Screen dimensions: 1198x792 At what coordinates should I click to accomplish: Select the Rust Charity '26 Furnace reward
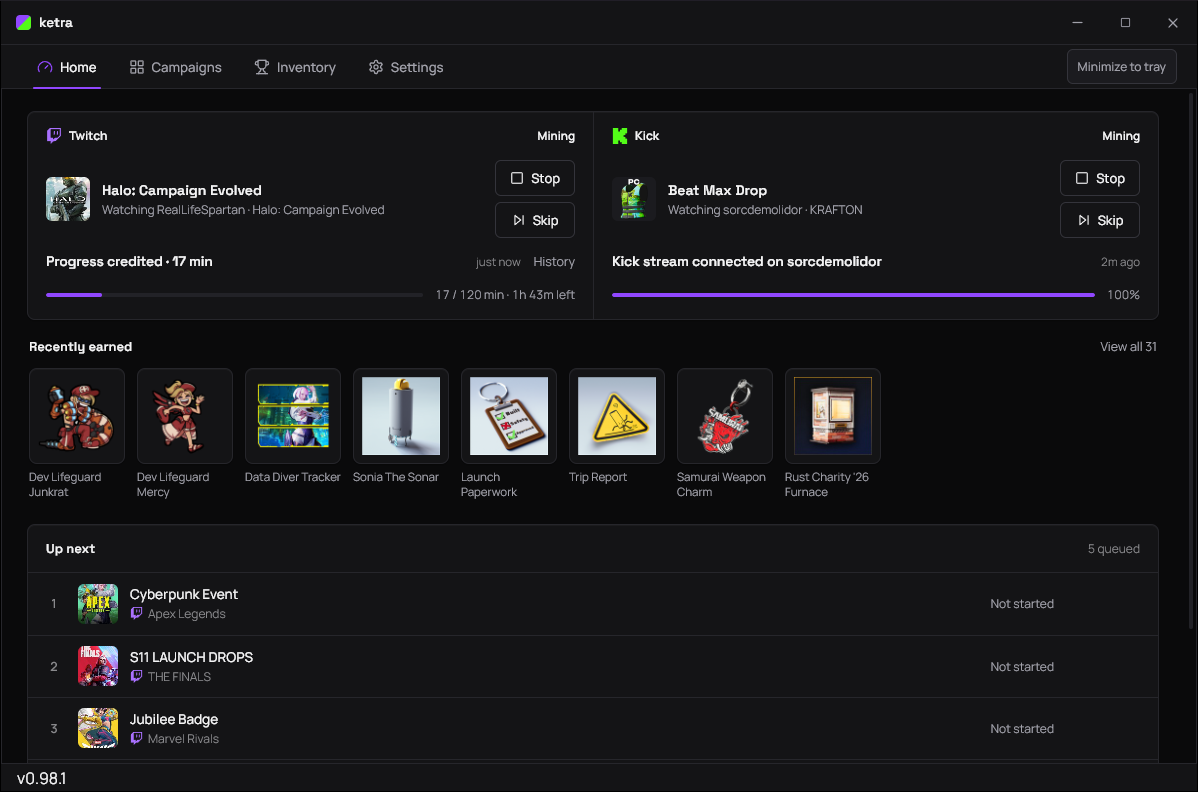pos(832,433)
